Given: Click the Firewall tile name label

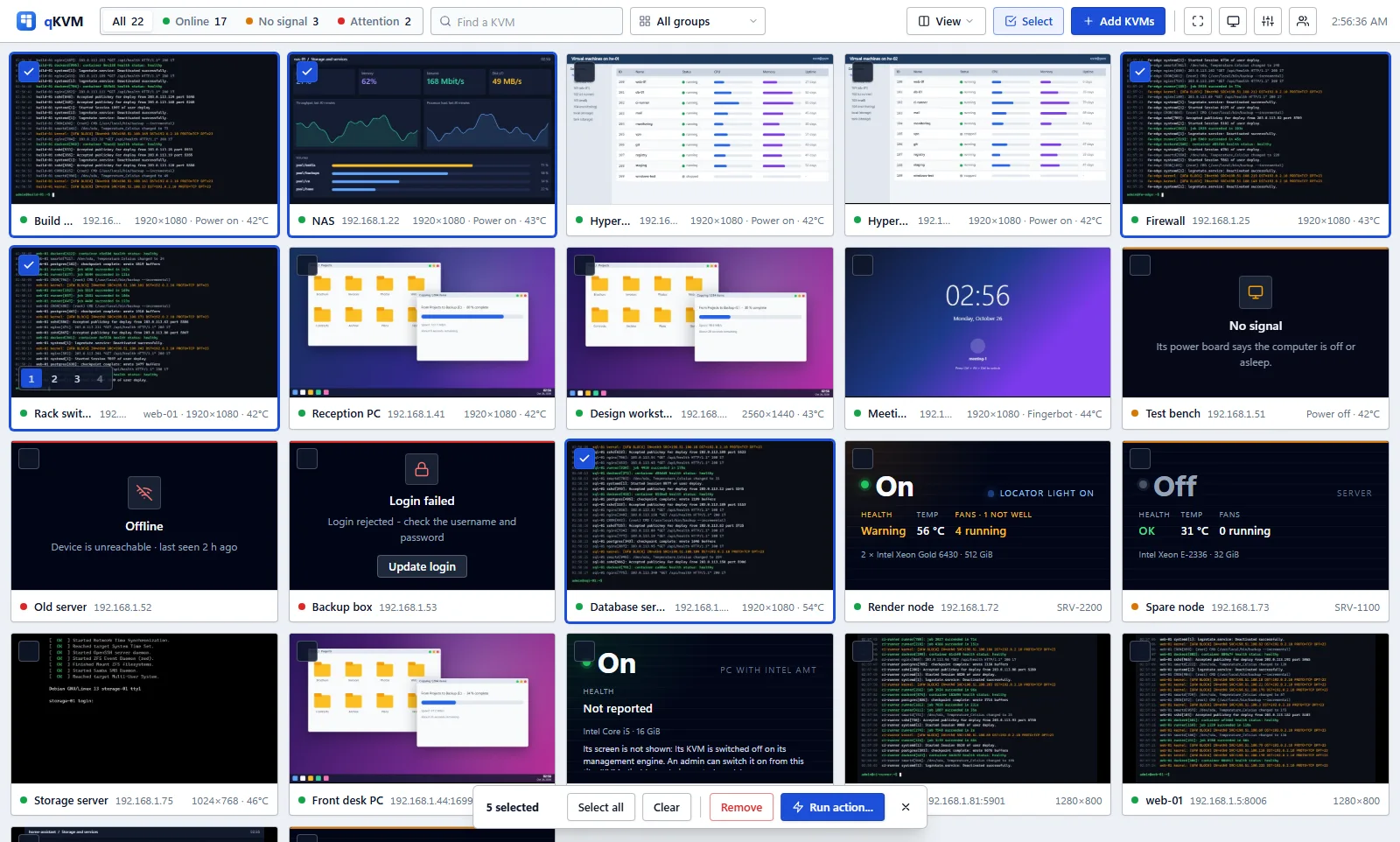Looking at the screenshot, I should [x=1165, y=221].
